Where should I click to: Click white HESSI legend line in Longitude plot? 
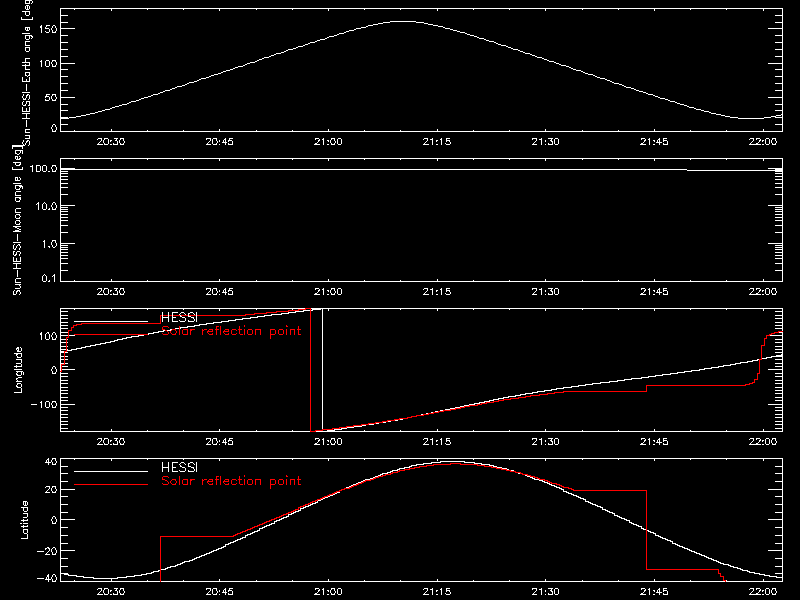point(111,321)
